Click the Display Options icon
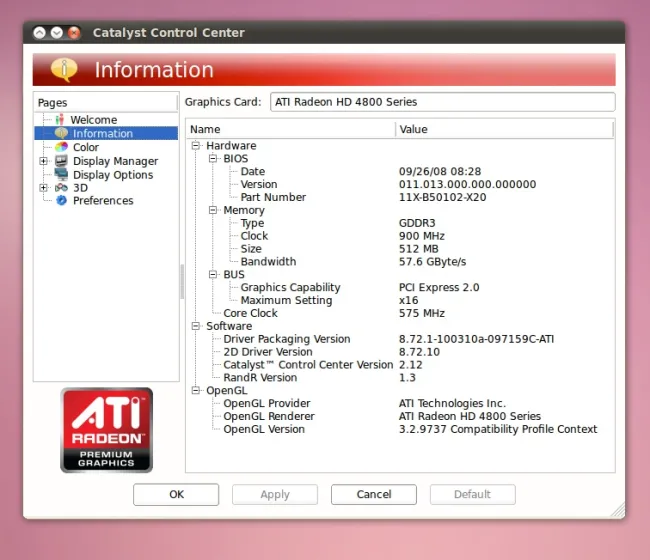This screenshot has height=560, width=650. [x=61, y=174]
